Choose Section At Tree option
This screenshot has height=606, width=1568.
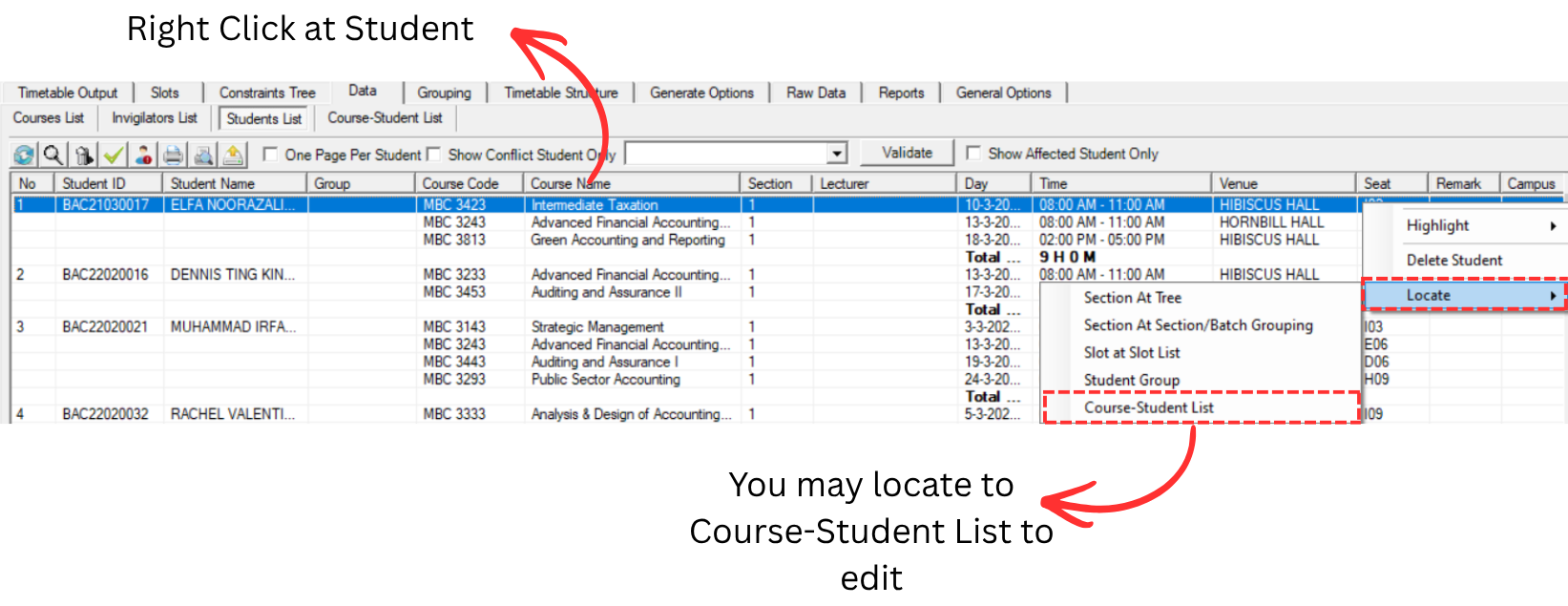1132,298
